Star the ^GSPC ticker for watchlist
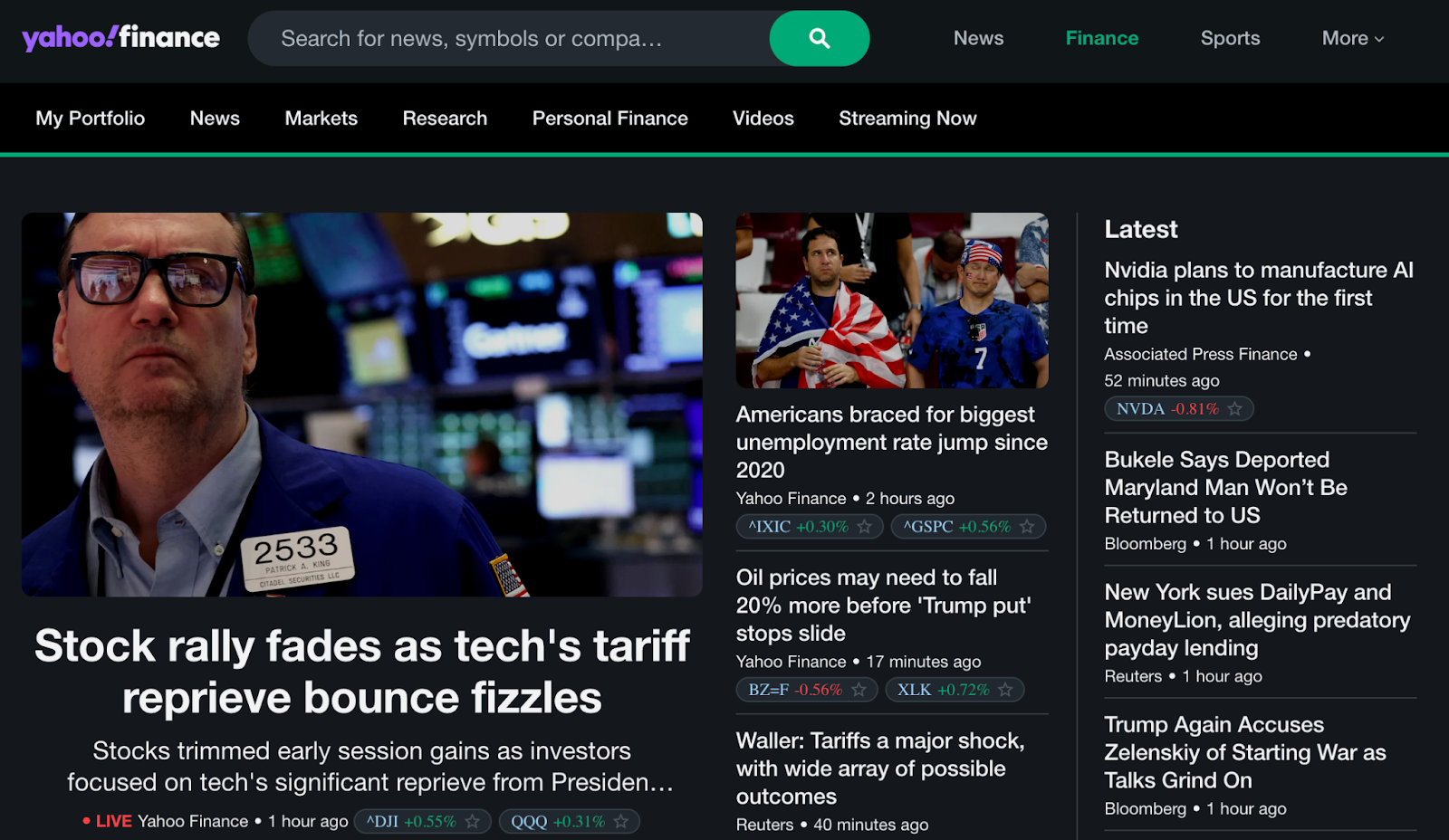Image resolution: width=1449 pixels, height=840 pixels. point(1027,527)
